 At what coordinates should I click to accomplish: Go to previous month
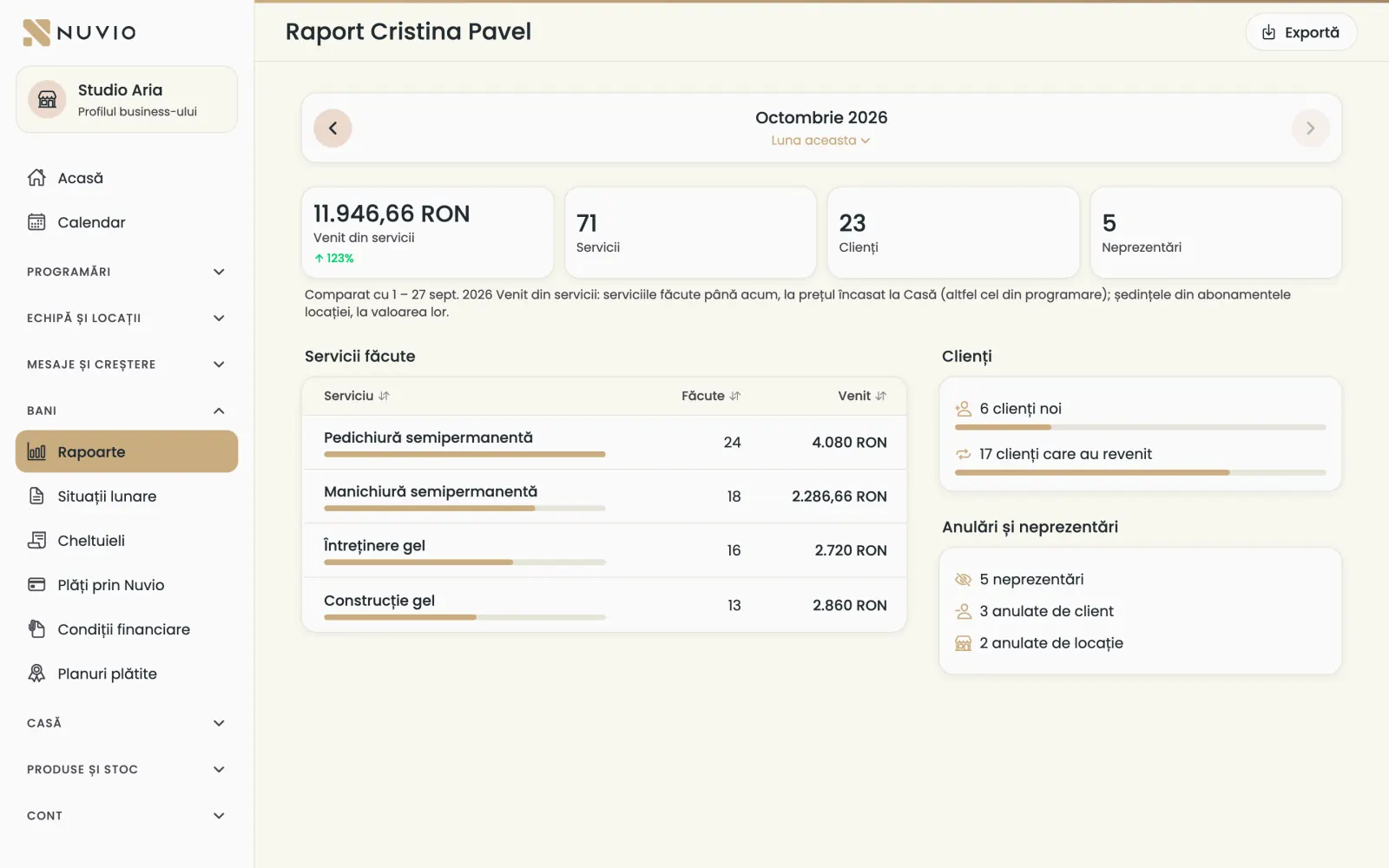(x=332, y=128)
